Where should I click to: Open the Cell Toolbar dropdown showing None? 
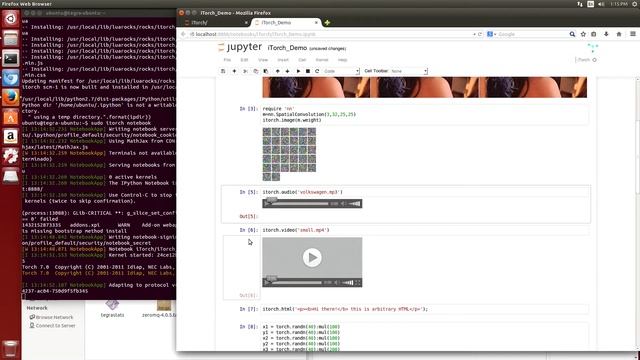[409, 71]
